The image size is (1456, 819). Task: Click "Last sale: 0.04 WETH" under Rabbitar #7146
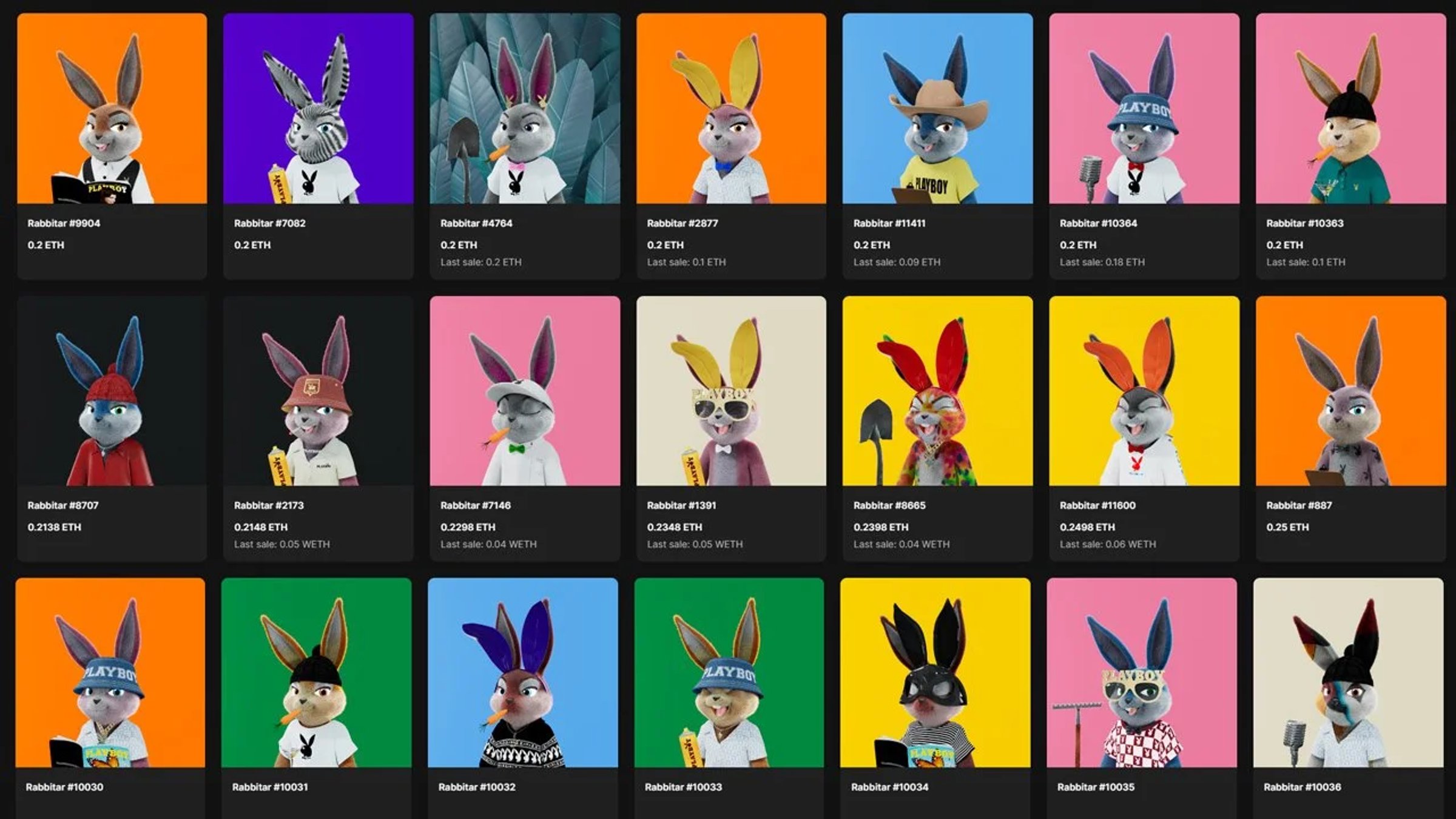(488, 544)
